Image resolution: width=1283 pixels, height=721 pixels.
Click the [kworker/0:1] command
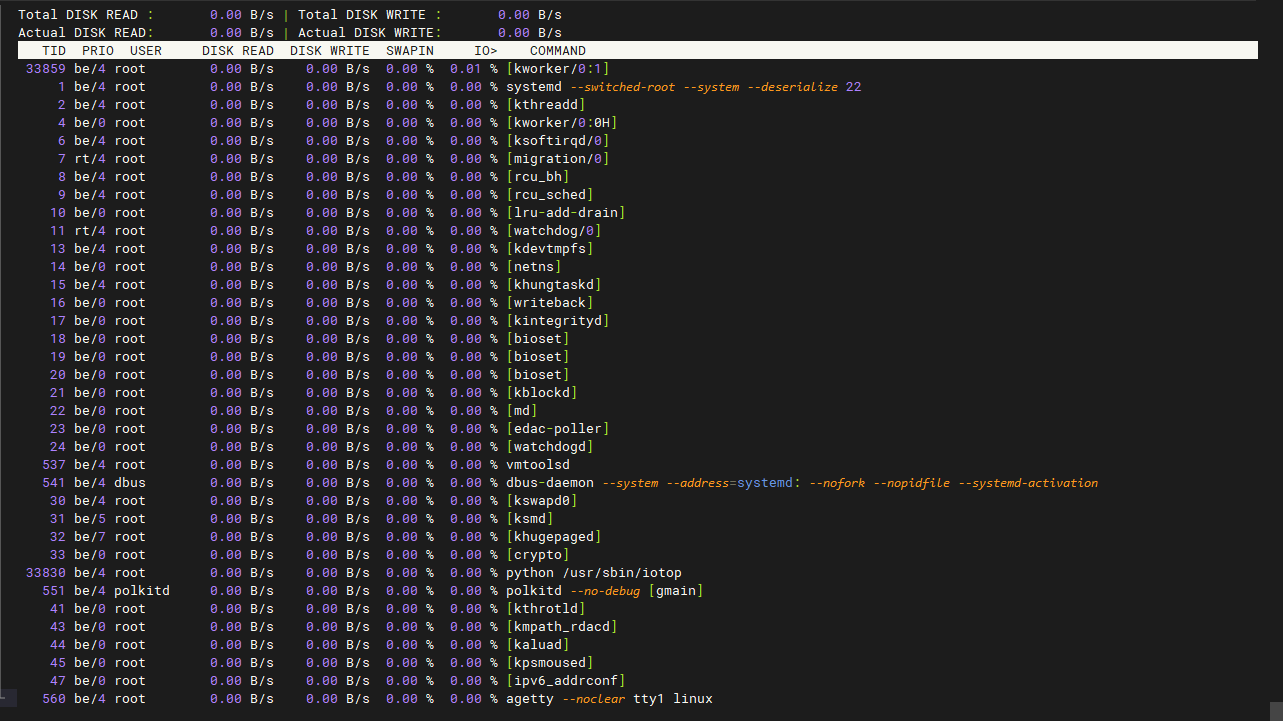click(558, 69)
